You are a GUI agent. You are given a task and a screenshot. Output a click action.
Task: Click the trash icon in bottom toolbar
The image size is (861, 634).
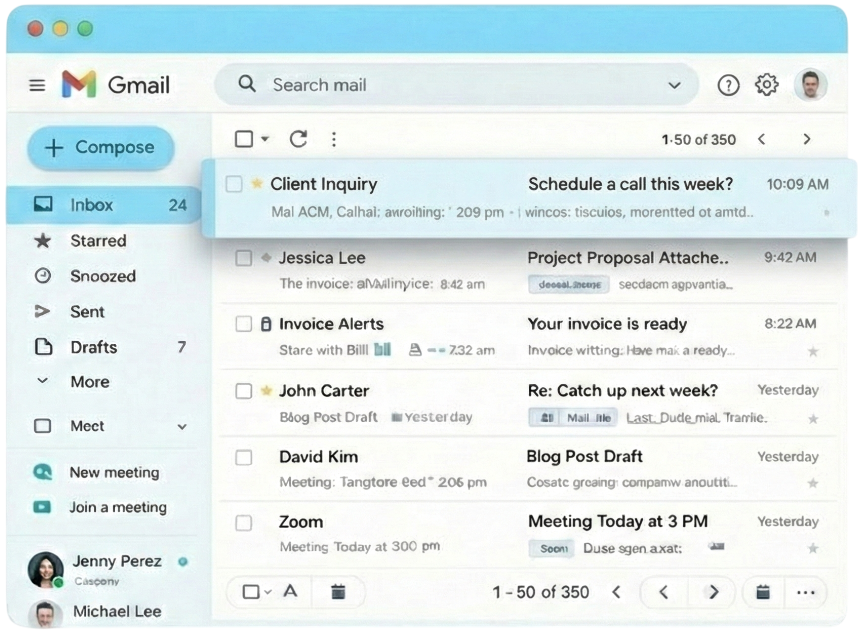(338, 592)
